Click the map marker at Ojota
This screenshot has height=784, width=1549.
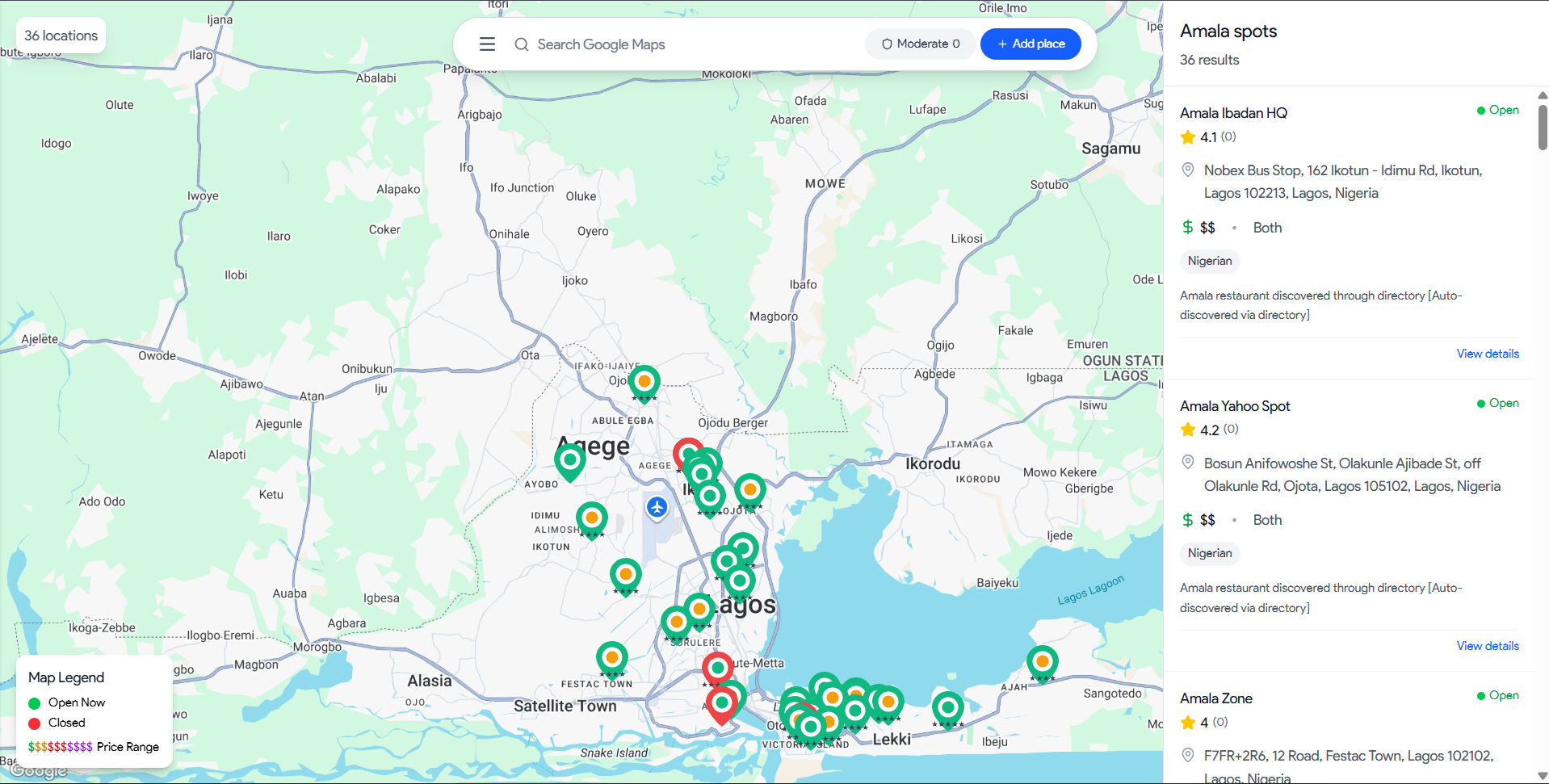[x=750, y=491]
